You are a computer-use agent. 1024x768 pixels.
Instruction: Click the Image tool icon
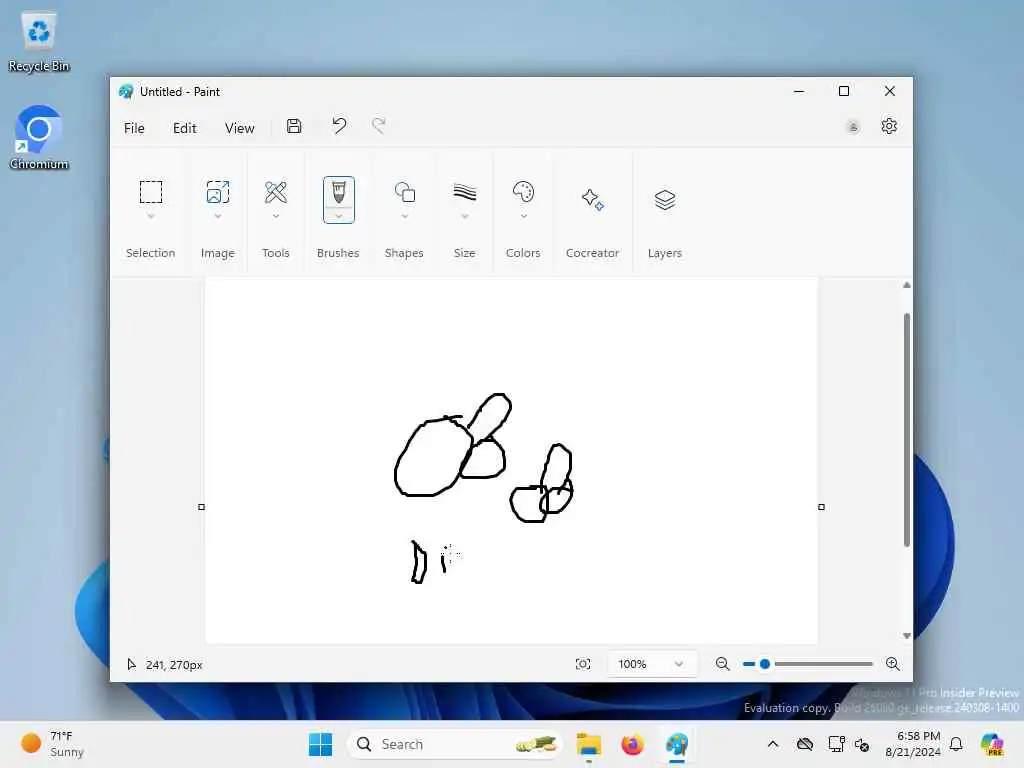[x=217, y=192]
